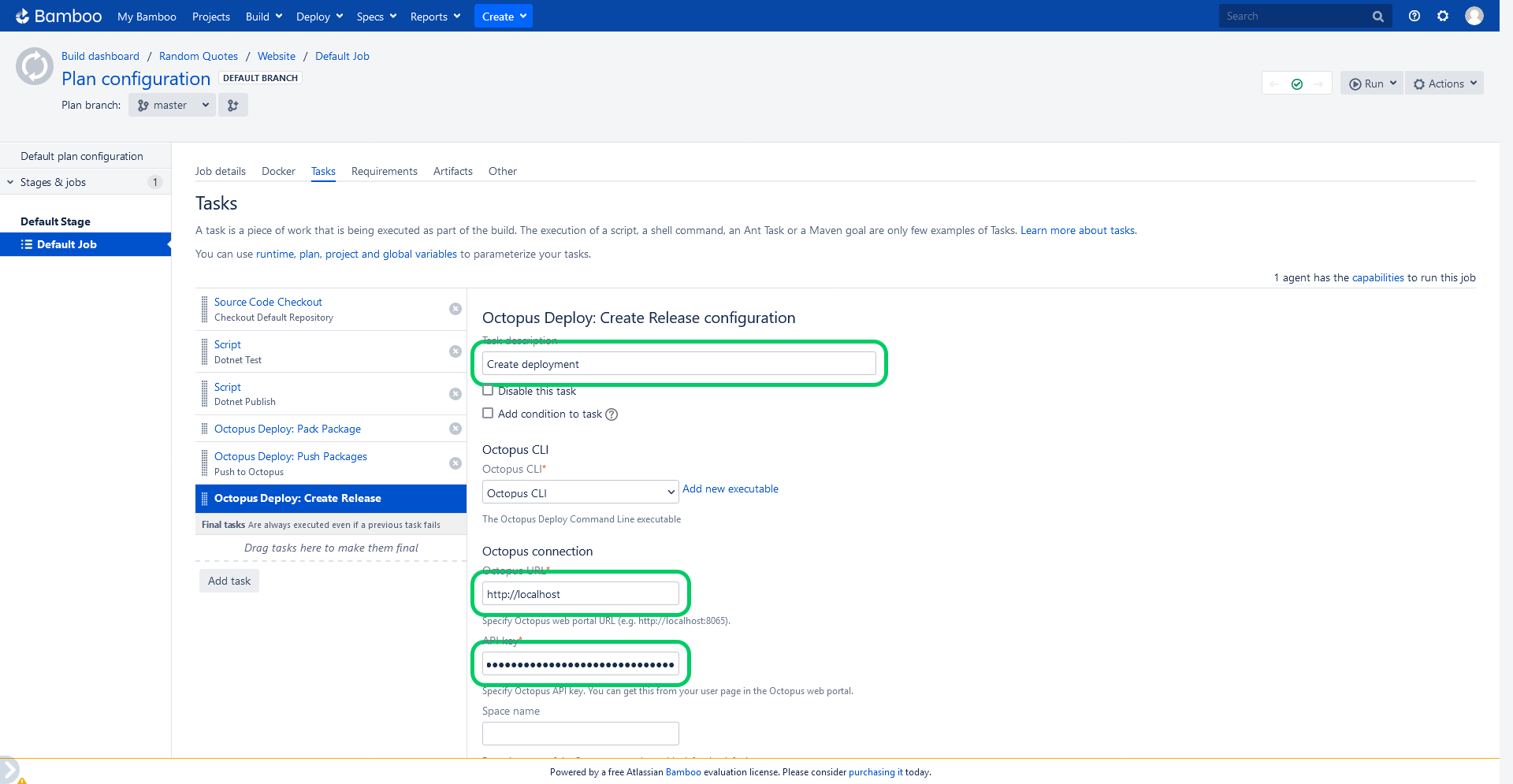This screenshot has height=784, width=1513.
Task: Click the Task description input field
Action: click(x=678, y=363)
